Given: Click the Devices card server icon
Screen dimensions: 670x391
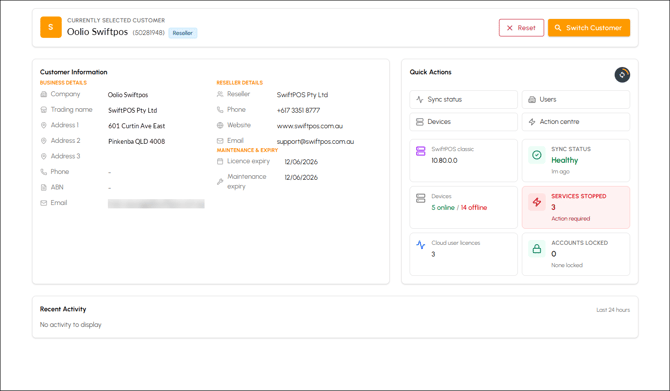Looking at the screenshot, I should coord(420,198).
